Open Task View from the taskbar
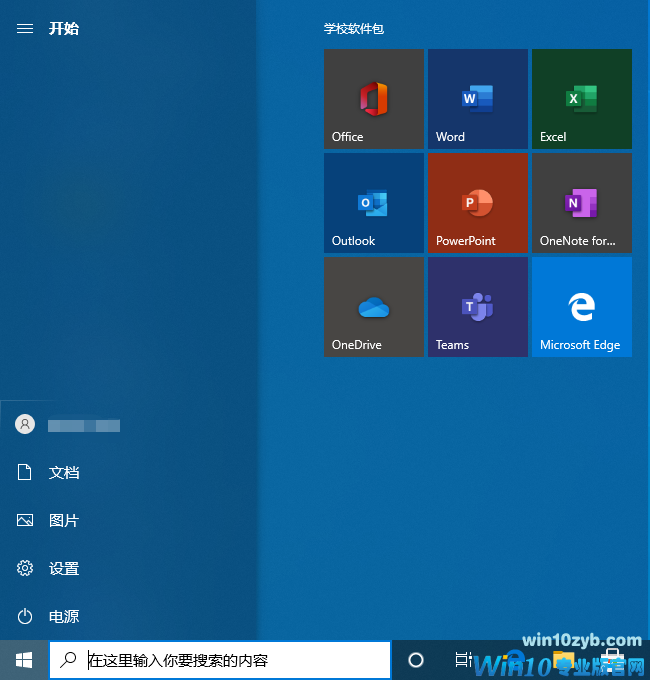Image resolution: width=650 pixels, height=680 pixels. point(463,660)
